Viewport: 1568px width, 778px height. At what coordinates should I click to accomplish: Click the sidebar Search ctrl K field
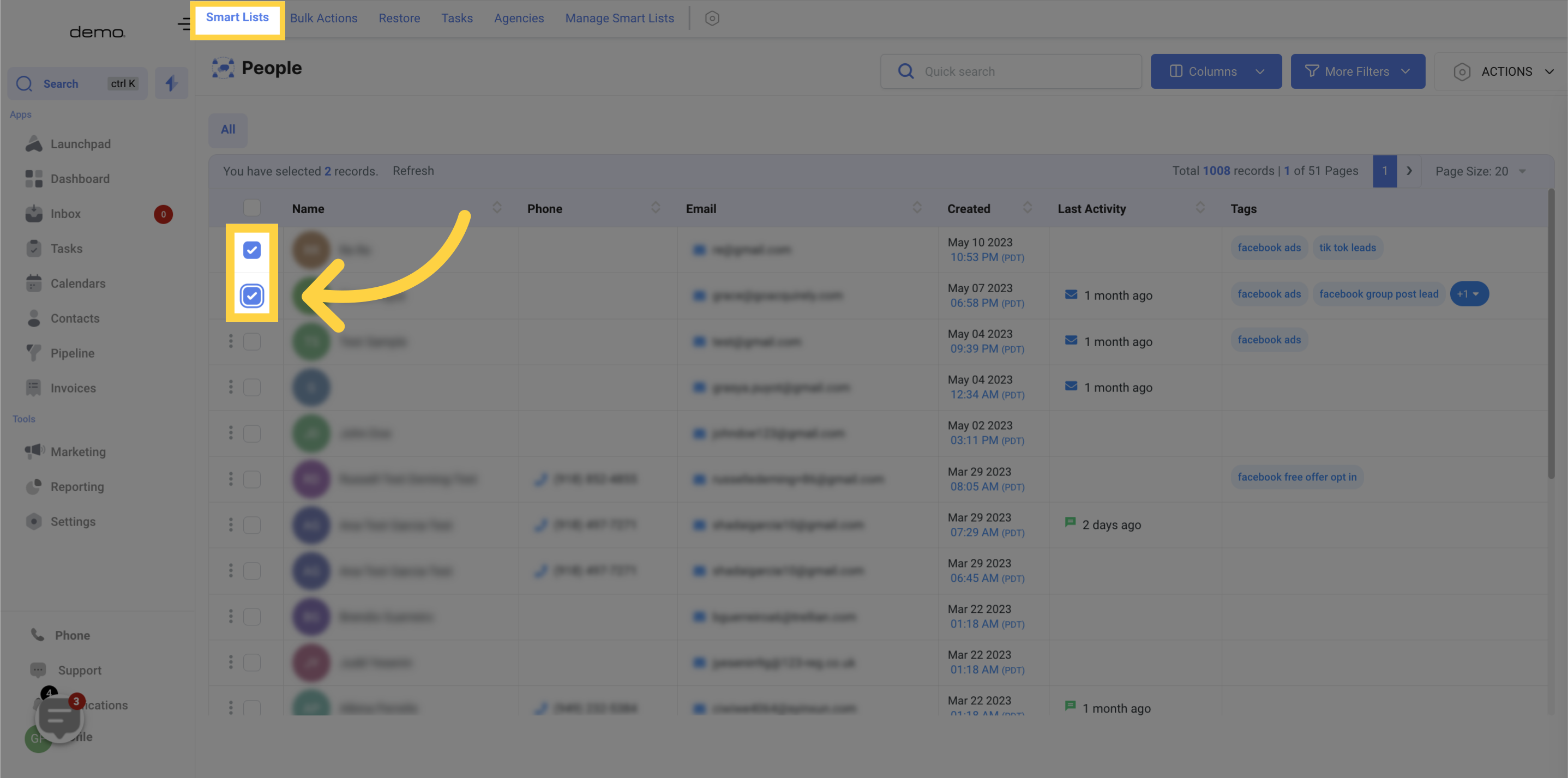point(77,83)
